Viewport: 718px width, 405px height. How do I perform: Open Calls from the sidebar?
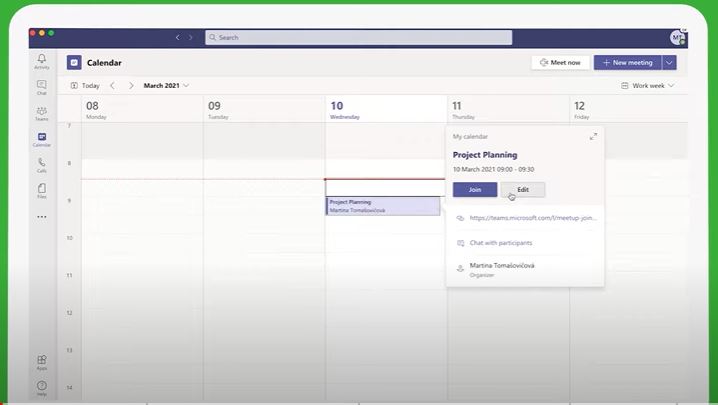[x=41, y=164]
